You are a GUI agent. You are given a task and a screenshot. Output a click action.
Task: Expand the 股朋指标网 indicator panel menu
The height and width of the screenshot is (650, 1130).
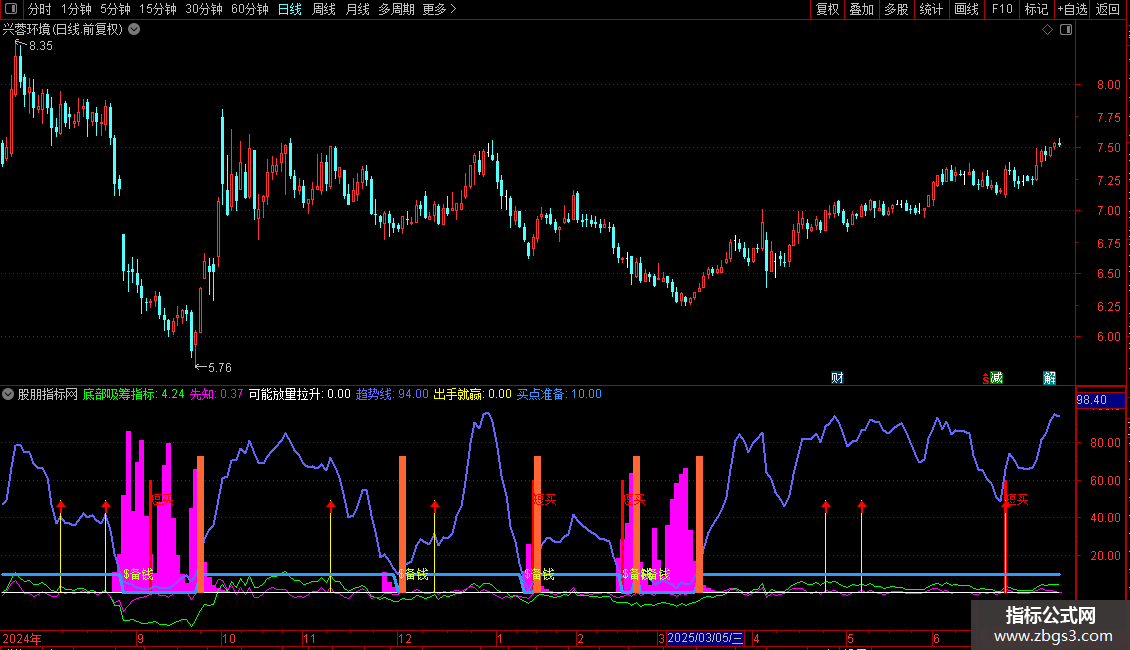8,394
